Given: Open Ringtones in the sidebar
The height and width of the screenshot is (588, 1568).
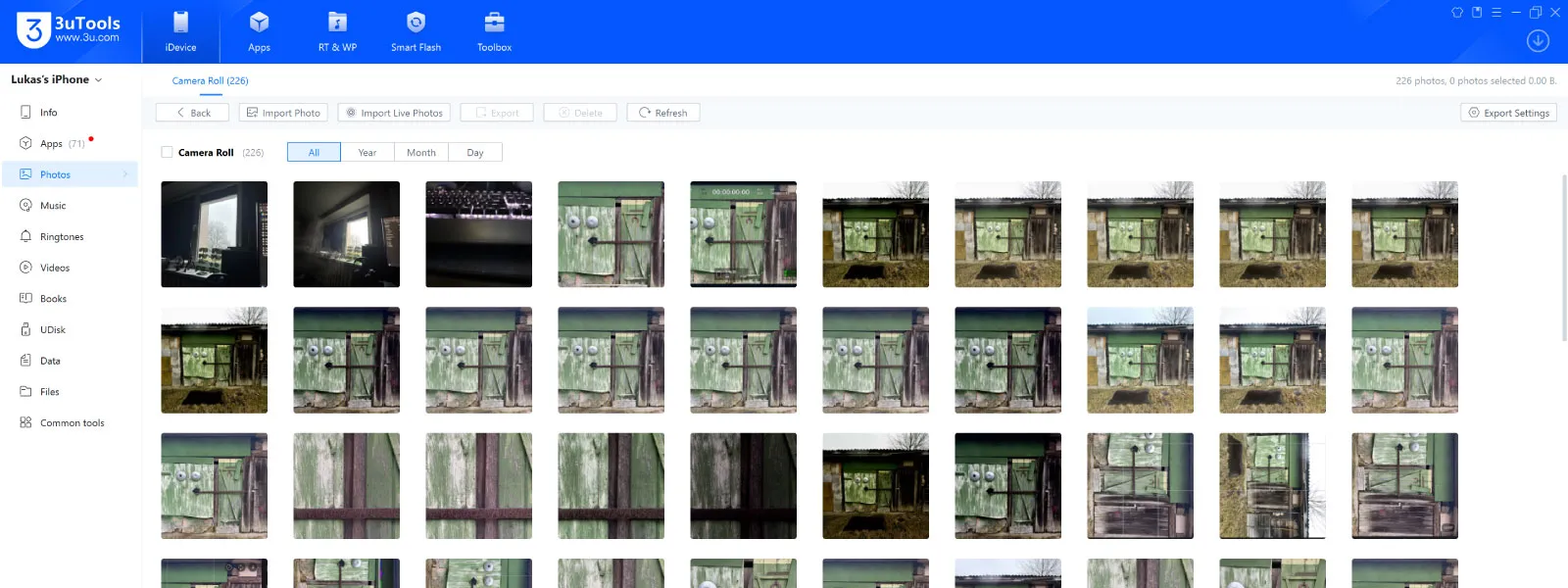Looking at the screenshot, I should [x=69, y=236].
